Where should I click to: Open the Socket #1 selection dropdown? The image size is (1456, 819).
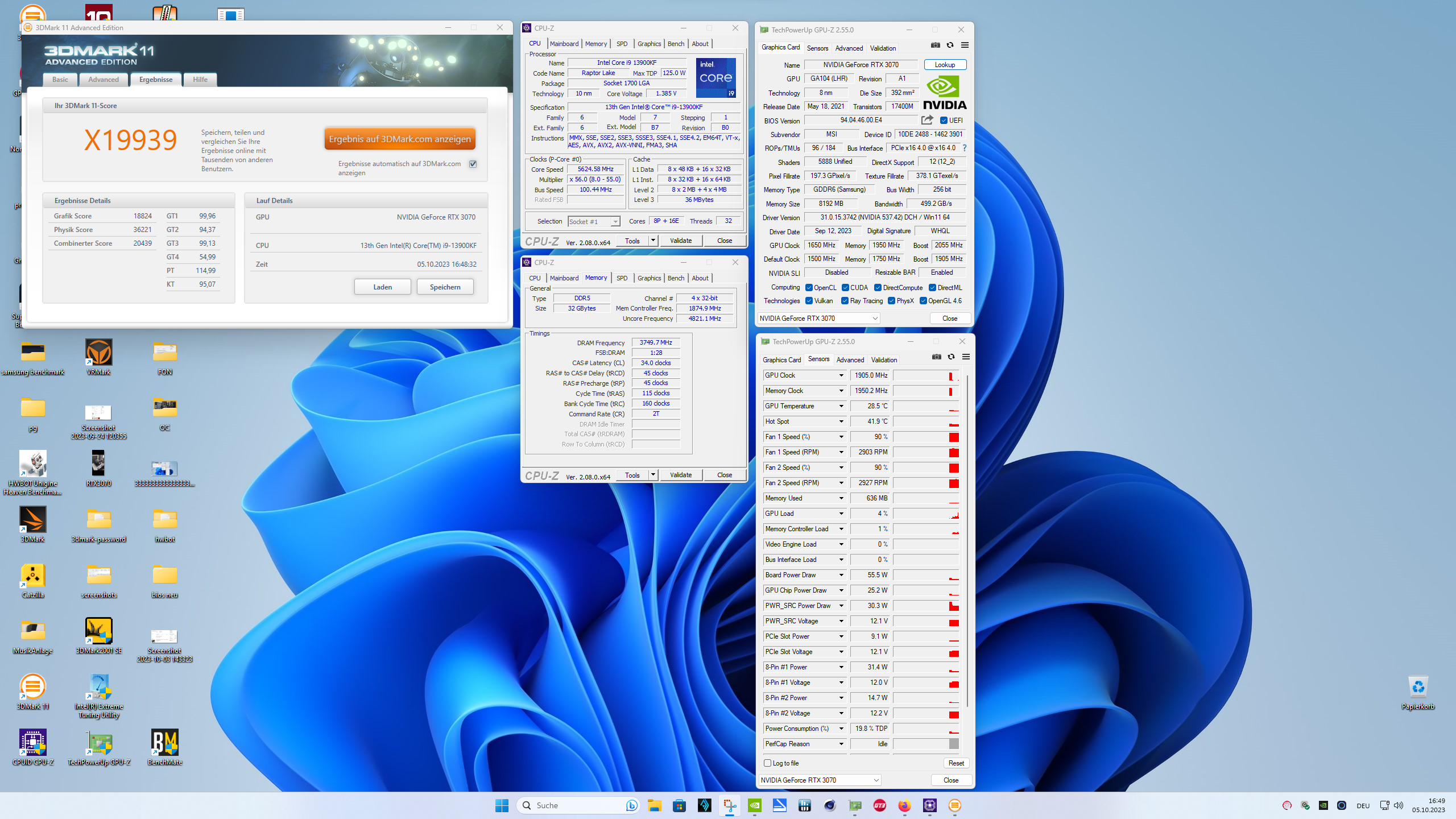594,222
